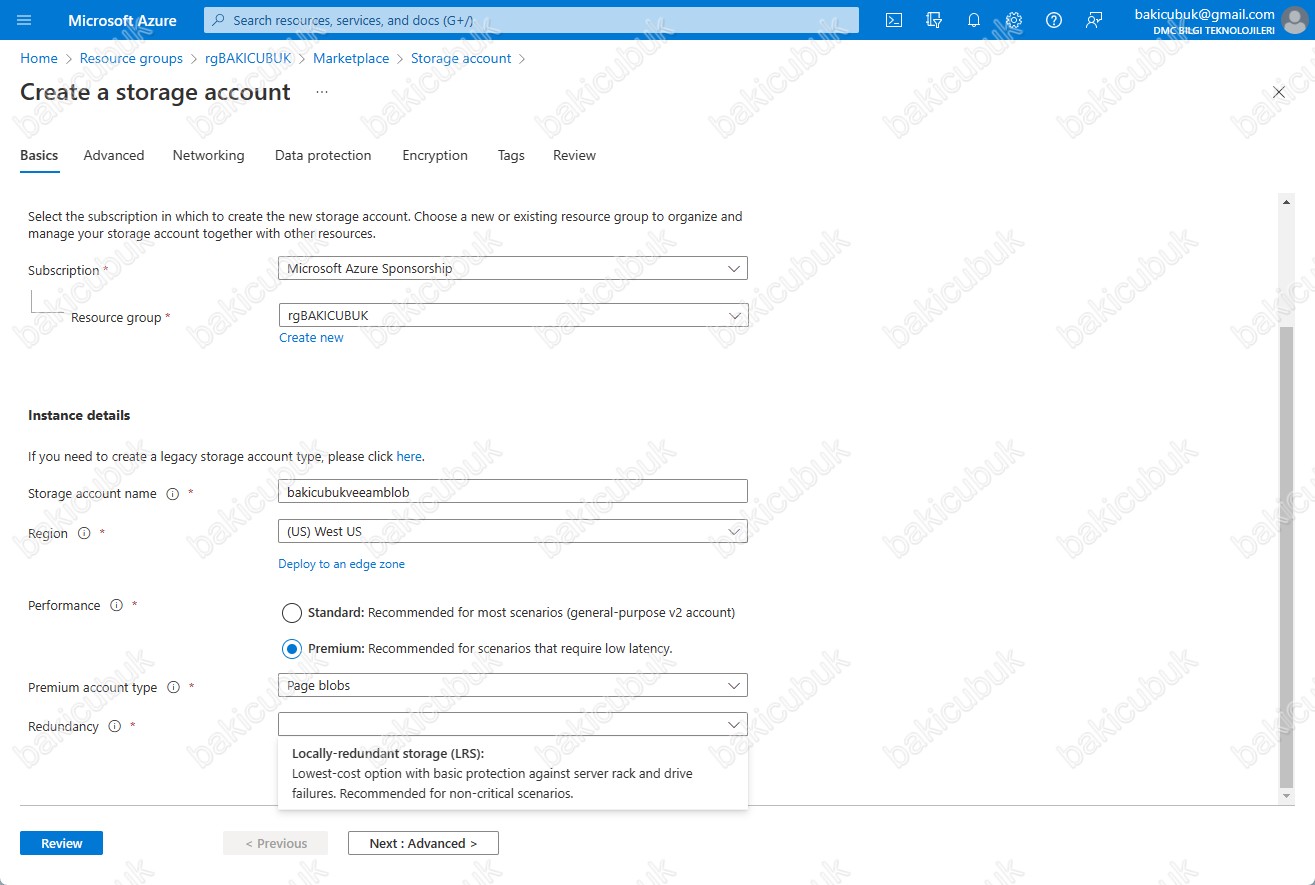This screenshot has width=1315, height=885.
Task: Open Help and support question icon
Action: pyautogui.click(x=1054, y=20)
